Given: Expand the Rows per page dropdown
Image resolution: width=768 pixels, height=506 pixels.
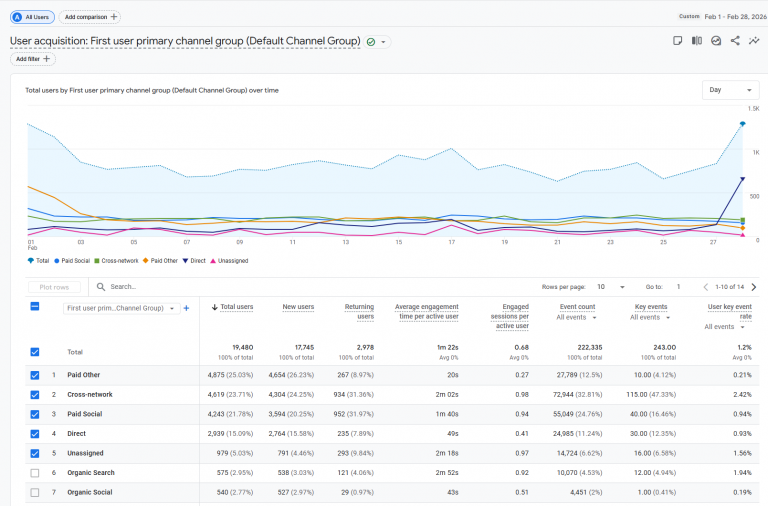Looking at the screenshot, I should coord(611,287).
